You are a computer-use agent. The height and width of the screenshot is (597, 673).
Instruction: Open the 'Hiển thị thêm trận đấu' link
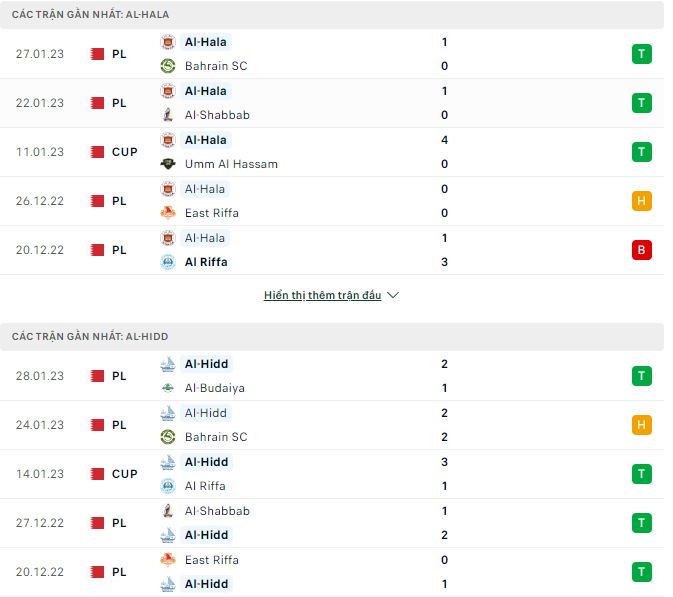click(x=323, y=296)
